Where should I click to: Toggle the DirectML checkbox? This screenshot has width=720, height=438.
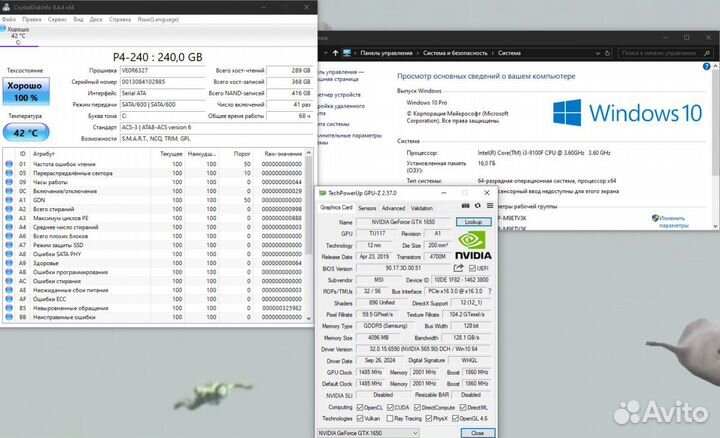[x=463, y=407]
